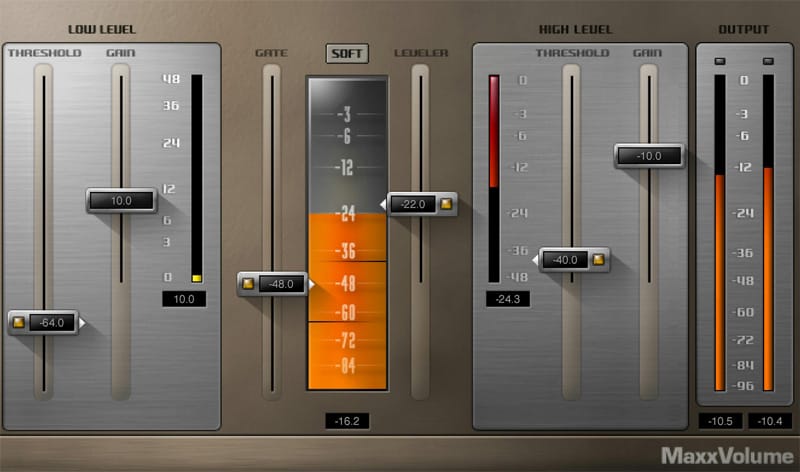The height and width of the screenshot is (472, 800).
Task: Click the low level gain meter bar
Action: coord(197,179)
